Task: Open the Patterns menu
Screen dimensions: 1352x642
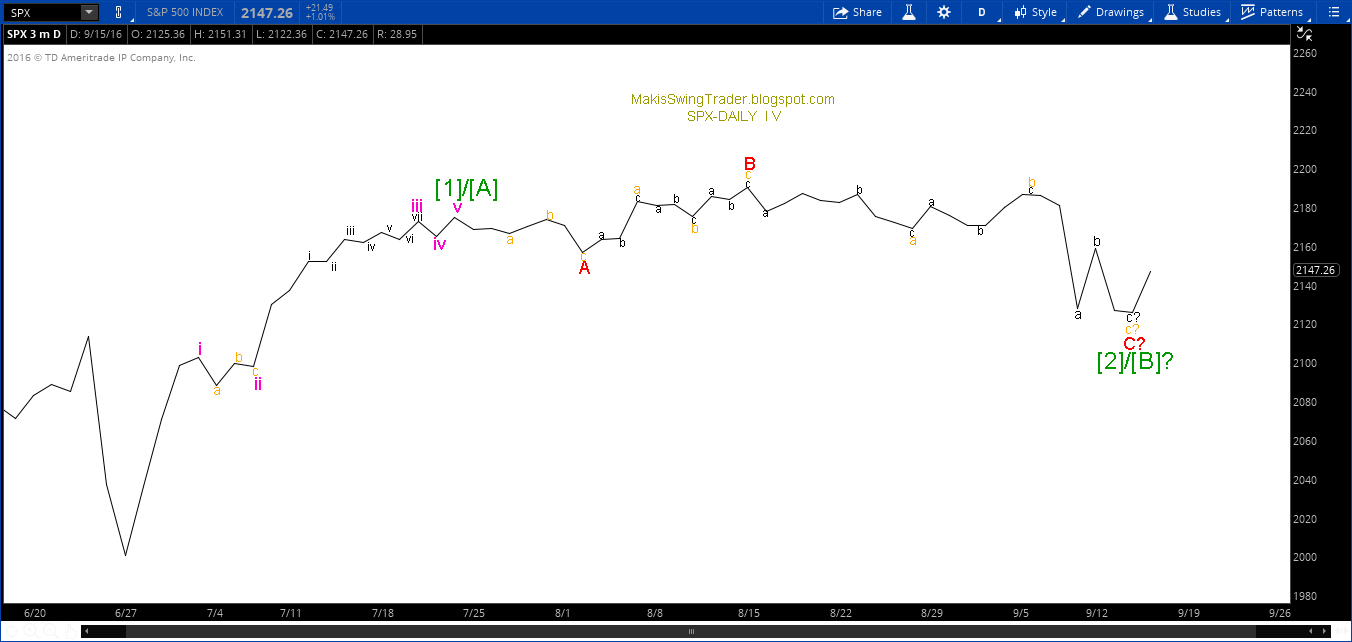Action: tap(1272, 12)
